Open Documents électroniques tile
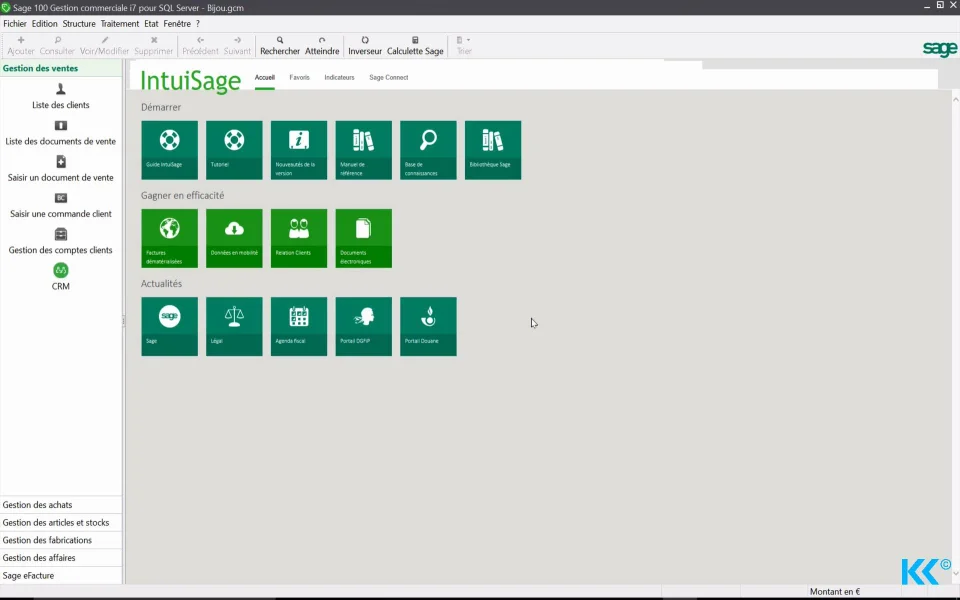This screenshot has height=600, width=960. [x=364, y=238]
